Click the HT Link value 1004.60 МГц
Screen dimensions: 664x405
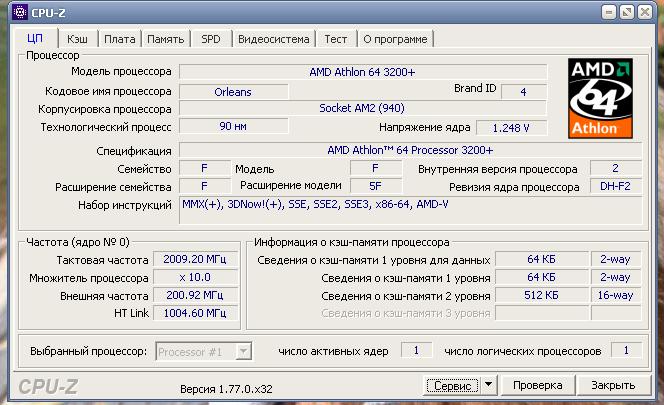click(x=195, y=313)
